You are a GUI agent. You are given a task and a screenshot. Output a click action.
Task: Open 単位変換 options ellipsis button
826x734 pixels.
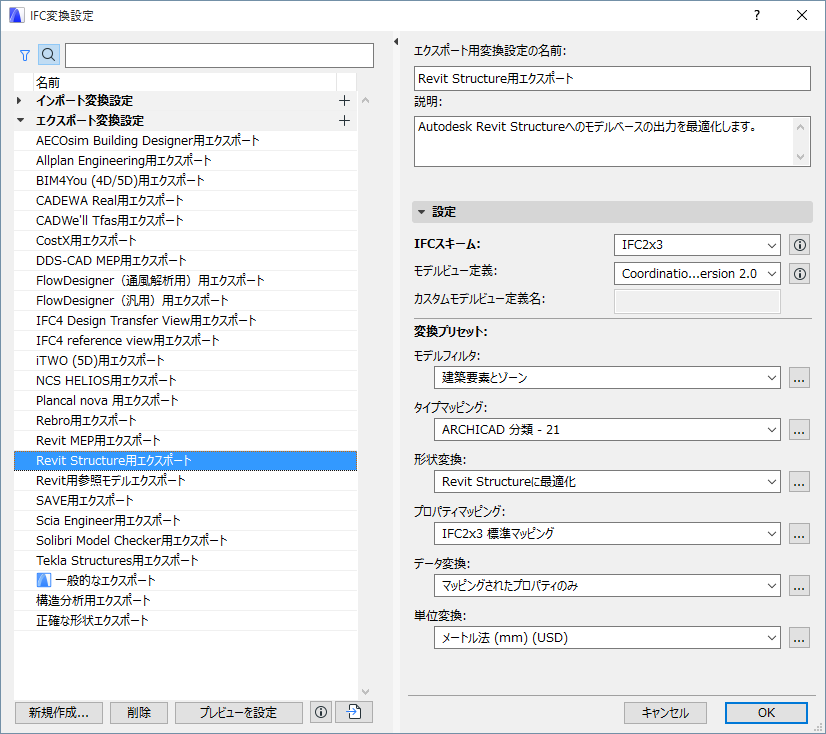coord(799,638)
